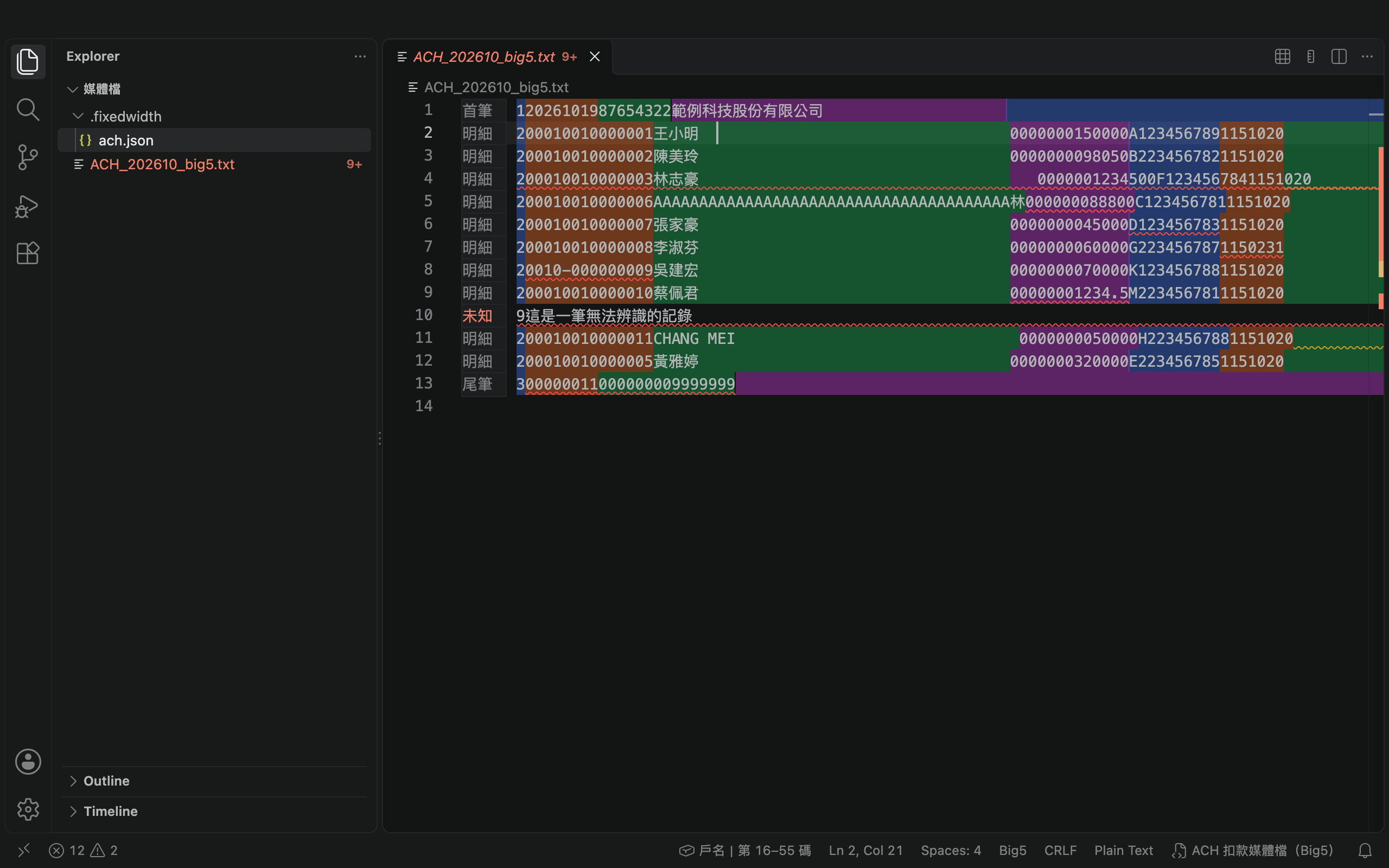Click the ruler icon in editor toolbar
This screenshot has height=868, width=1389.
tap(1310, 56)
